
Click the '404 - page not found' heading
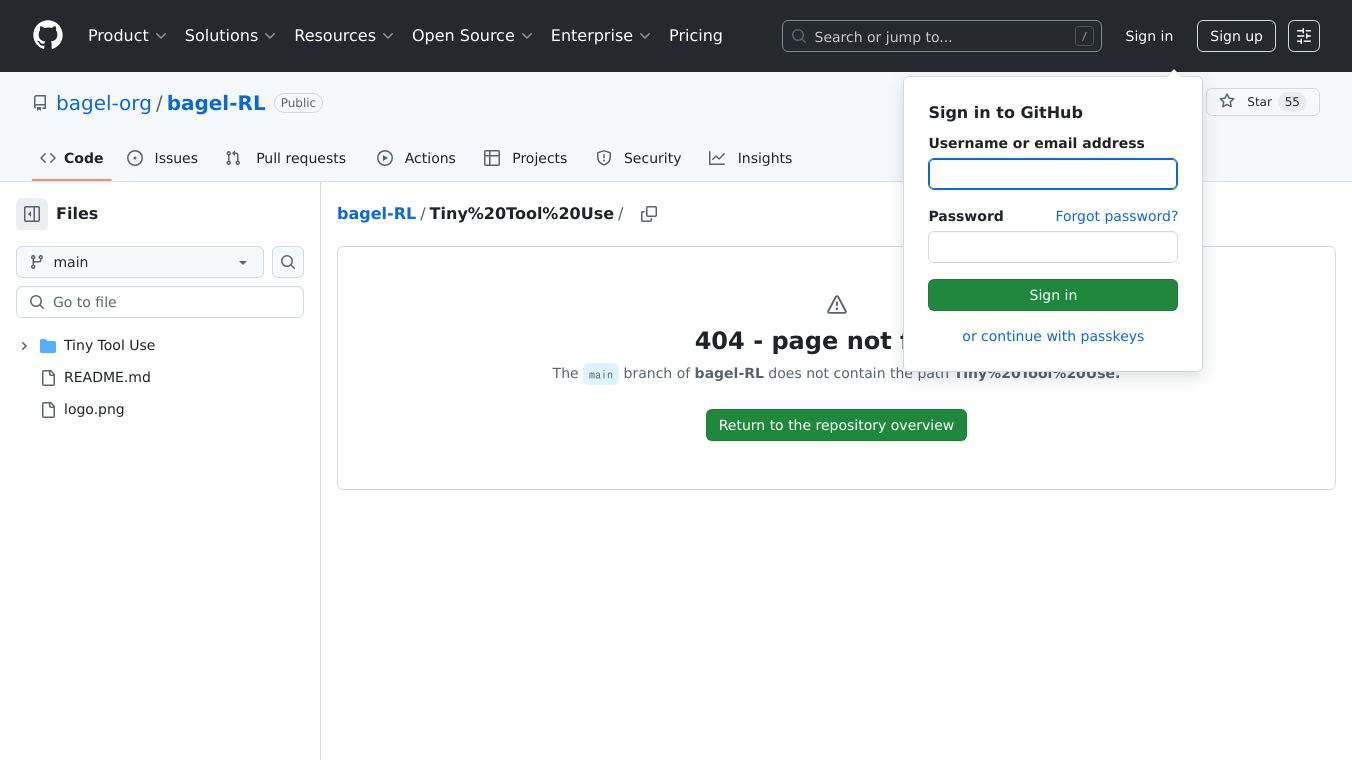click(x=800, y=341)
